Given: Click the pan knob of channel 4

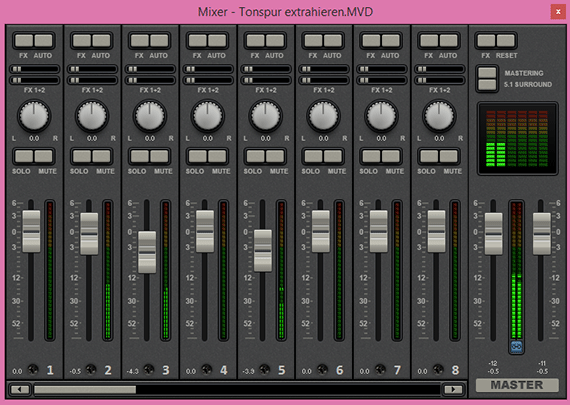Looking at the screenshot, I should pyautogui.click(x=207, y=116).
